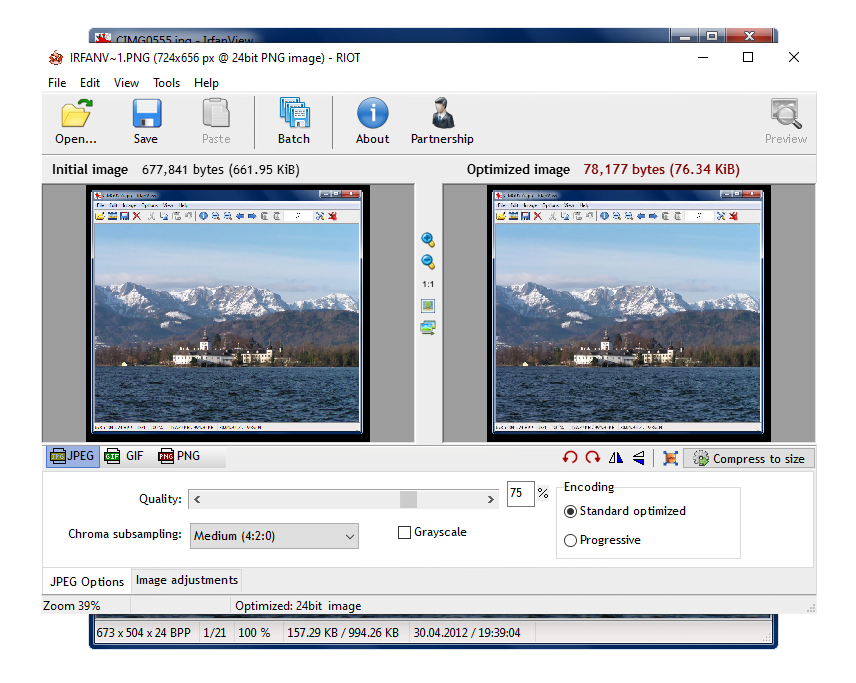Close the background IrfanView window

click(749, 36)
